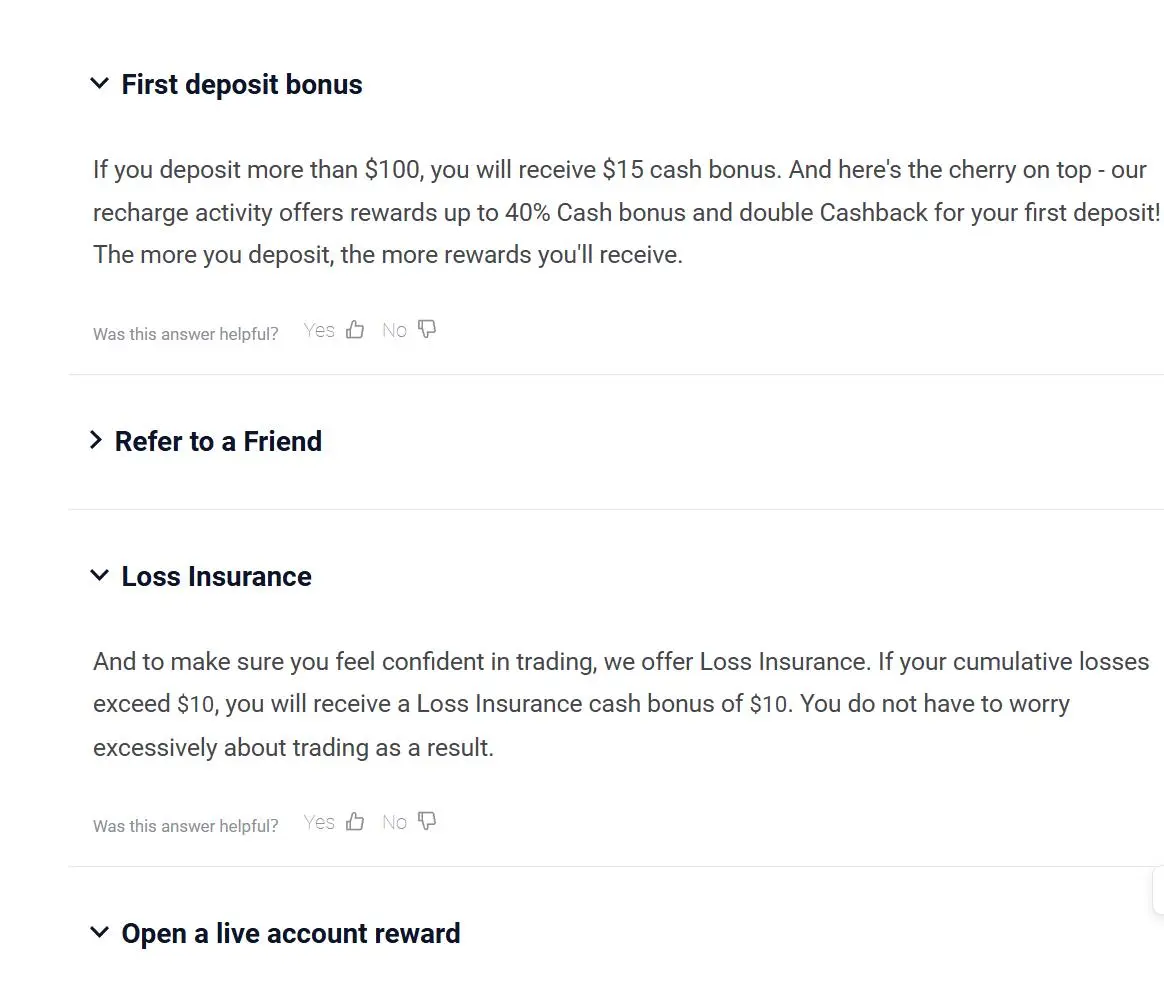Collapse Loss Insurance via its chevron
This screenshot has width=1164, height=984.
(99, 575)
